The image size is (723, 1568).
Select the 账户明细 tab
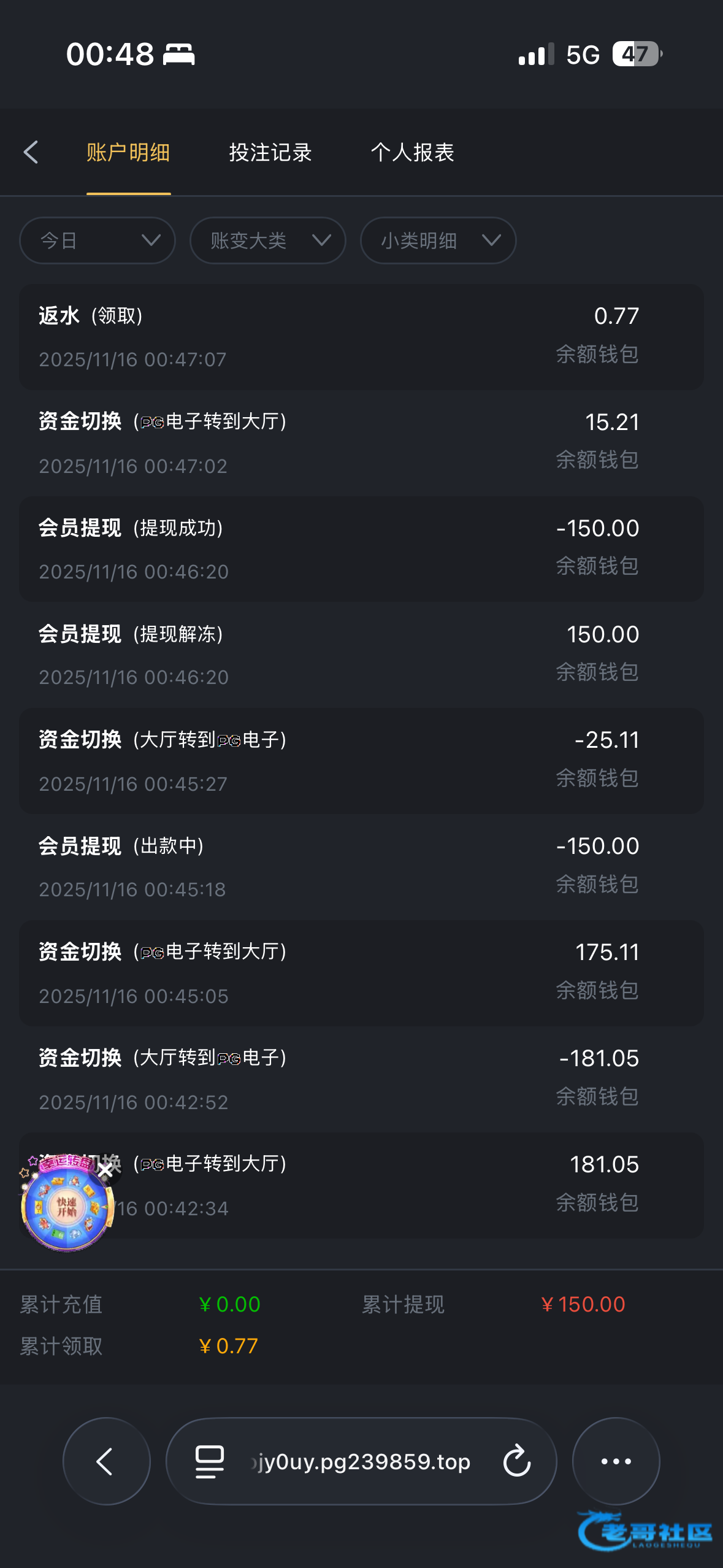point(128,152)
